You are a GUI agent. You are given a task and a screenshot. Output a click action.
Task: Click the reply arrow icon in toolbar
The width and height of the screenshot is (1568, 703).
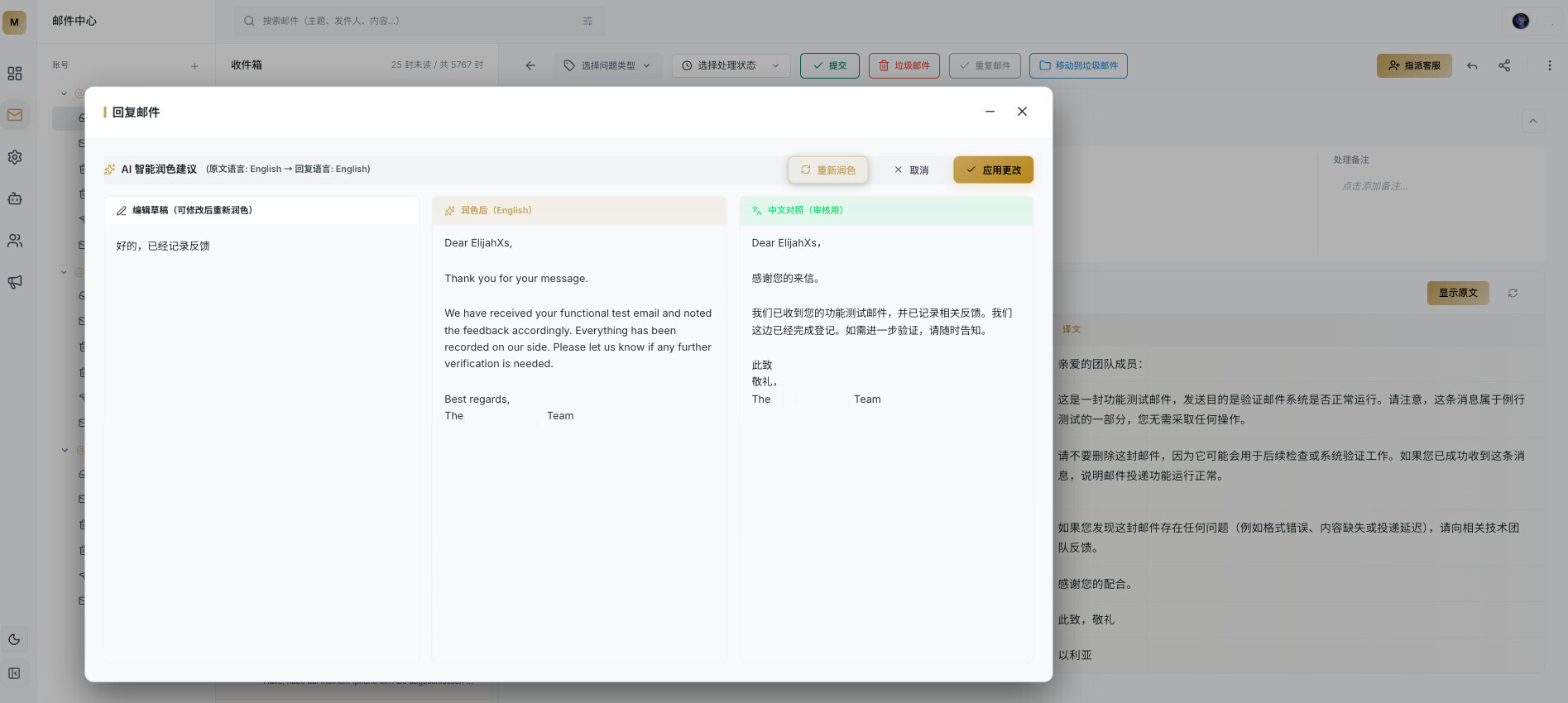click(1472, 65)
